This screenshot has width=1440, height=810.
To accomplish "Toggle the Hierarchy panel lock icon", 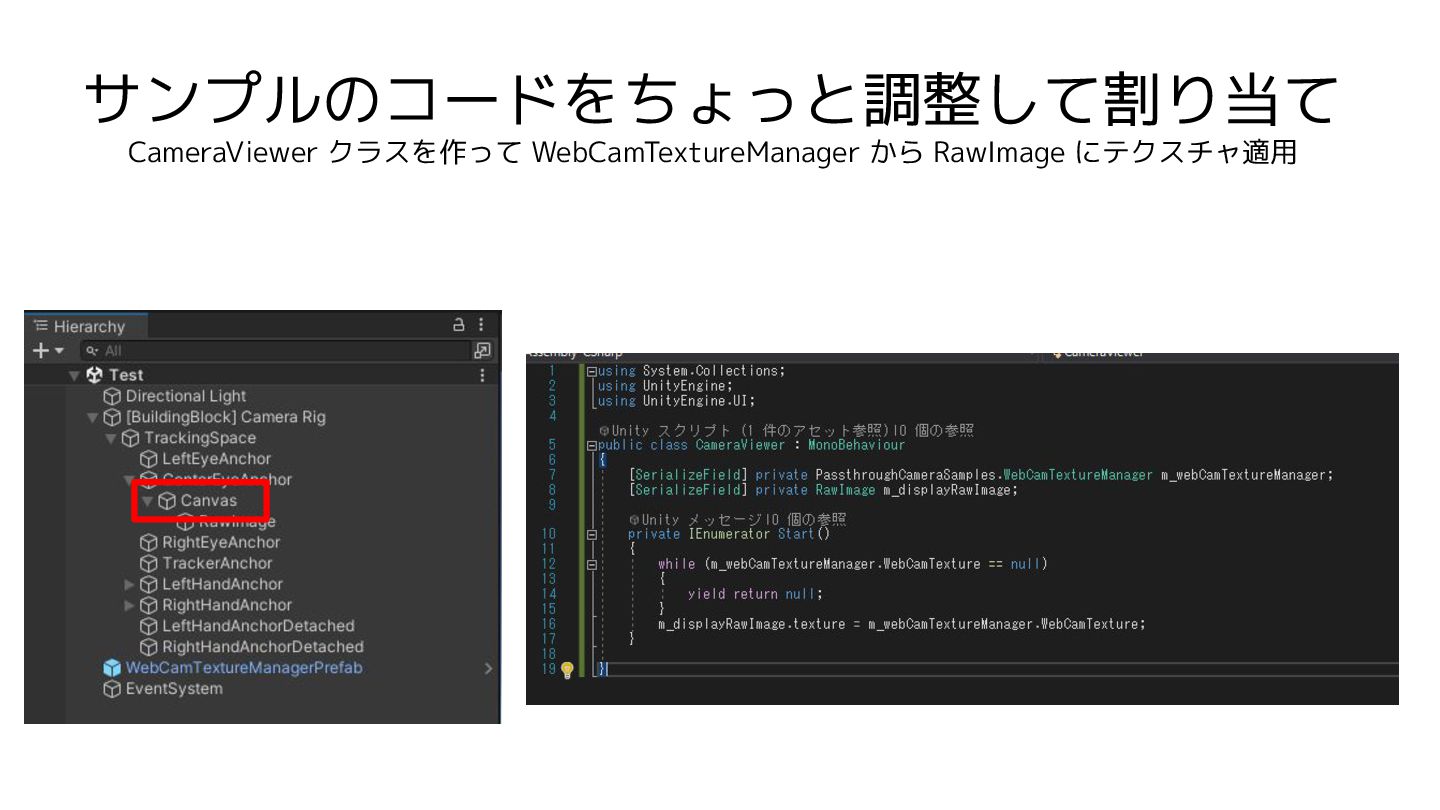I will 459,325.
